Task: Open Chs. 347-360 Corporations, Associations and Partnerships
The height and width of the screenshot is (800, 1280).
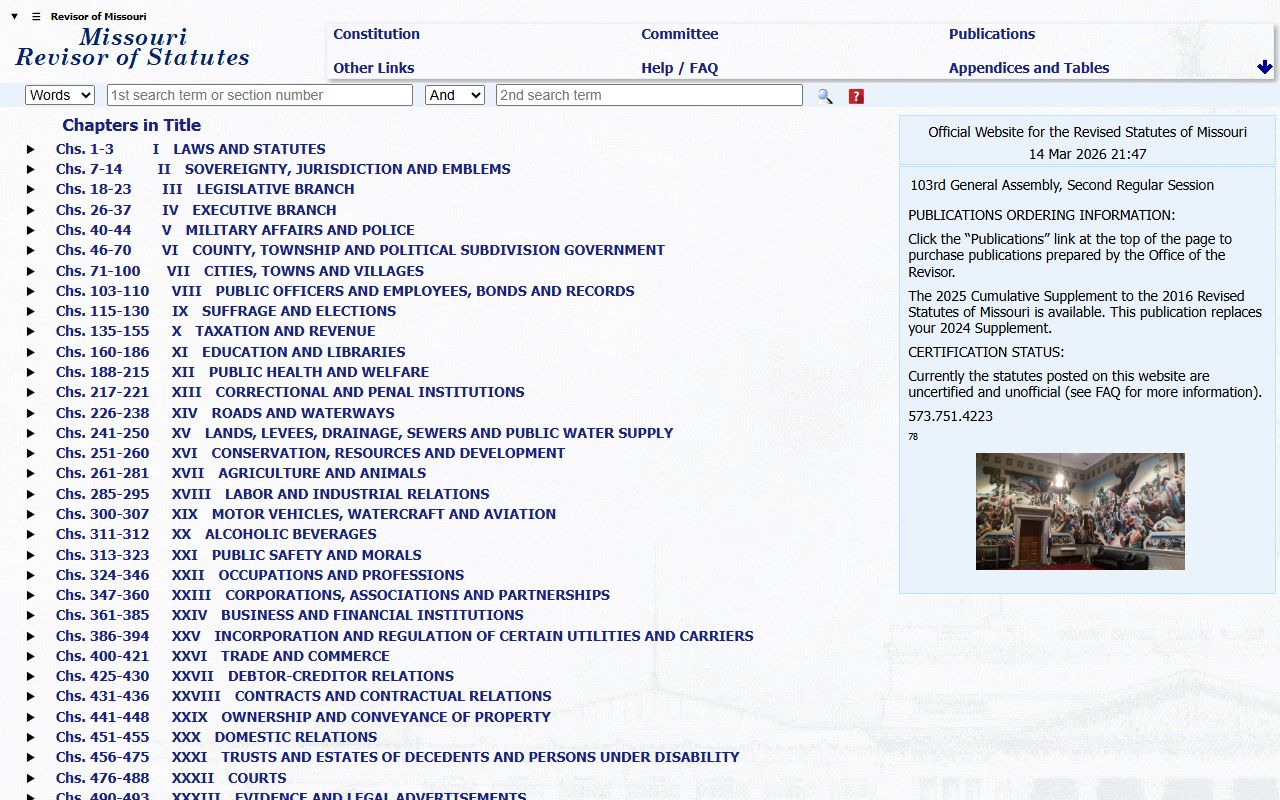Action: (333, 595)
